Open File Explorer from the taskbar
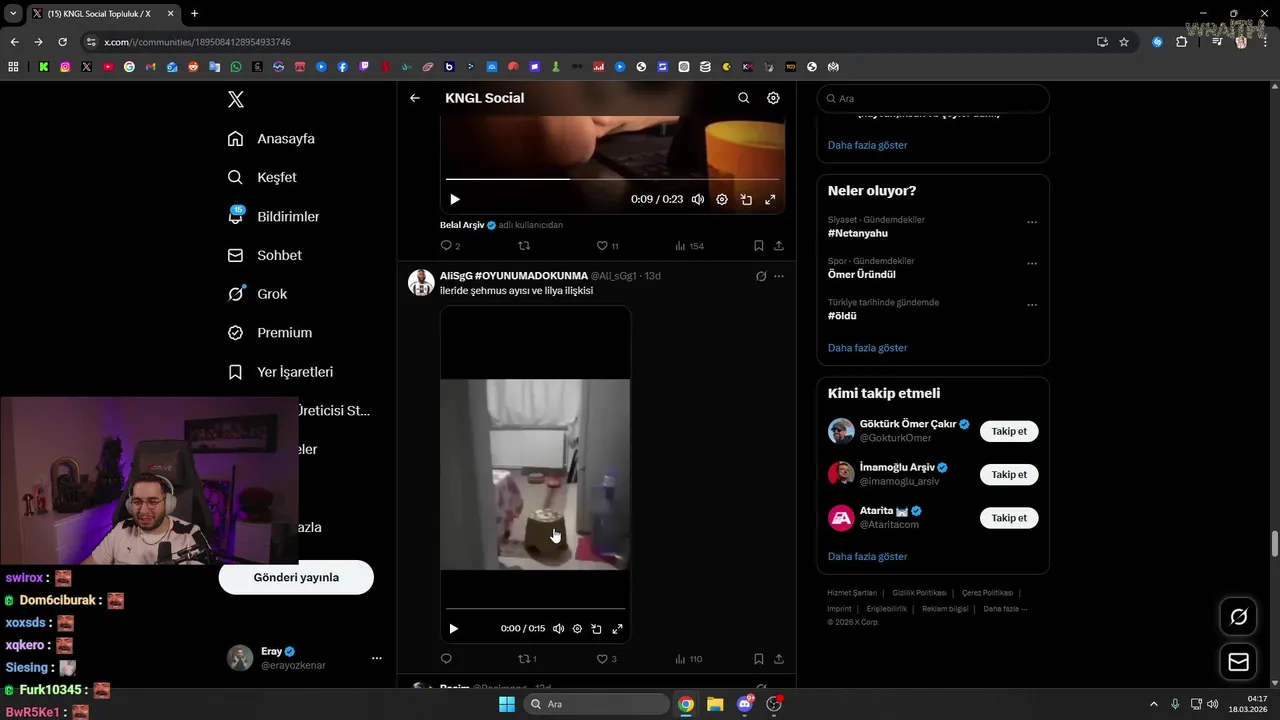 (x=715, y=704)
